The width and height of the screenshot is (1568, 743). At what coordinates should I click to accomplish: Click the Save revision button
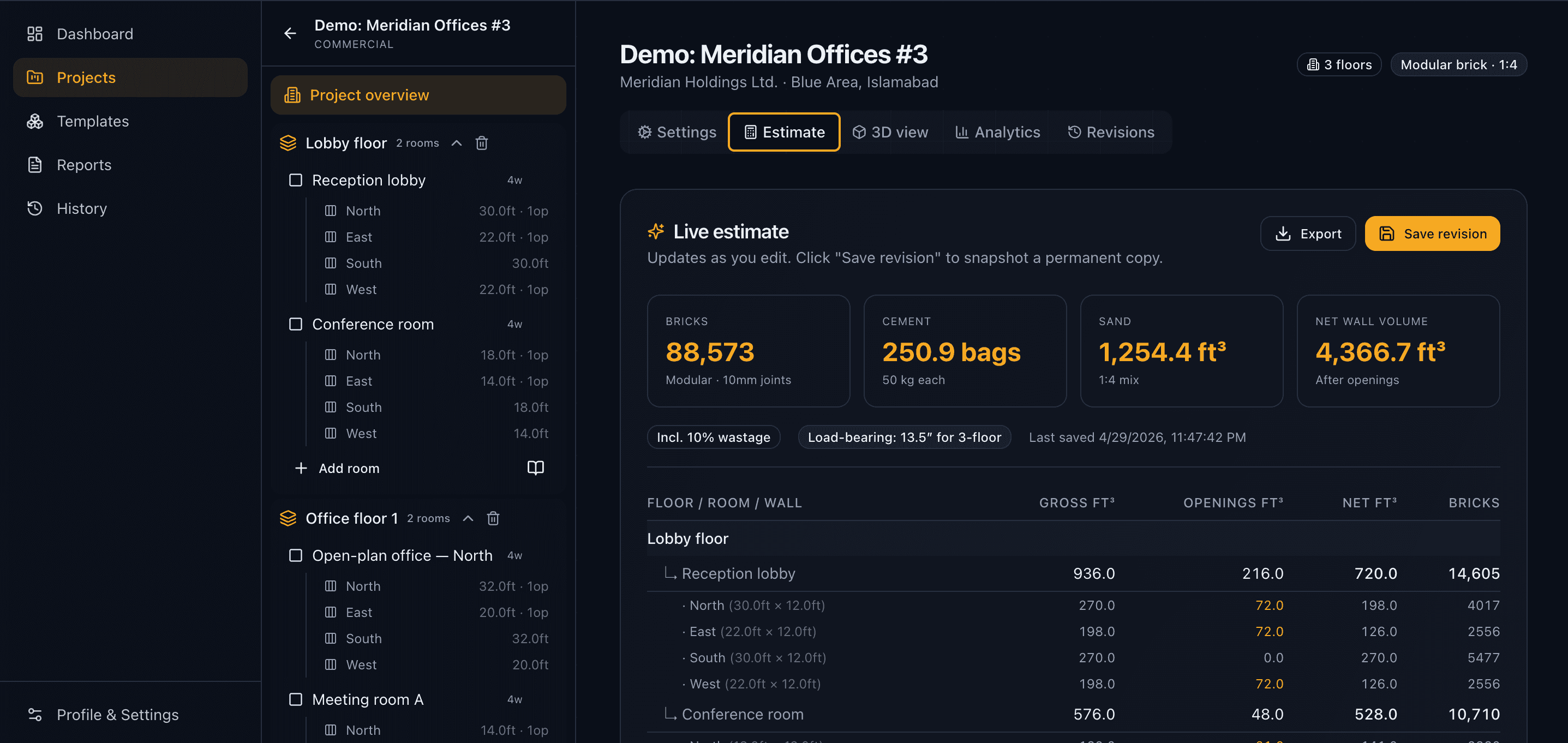point(1432,233)
